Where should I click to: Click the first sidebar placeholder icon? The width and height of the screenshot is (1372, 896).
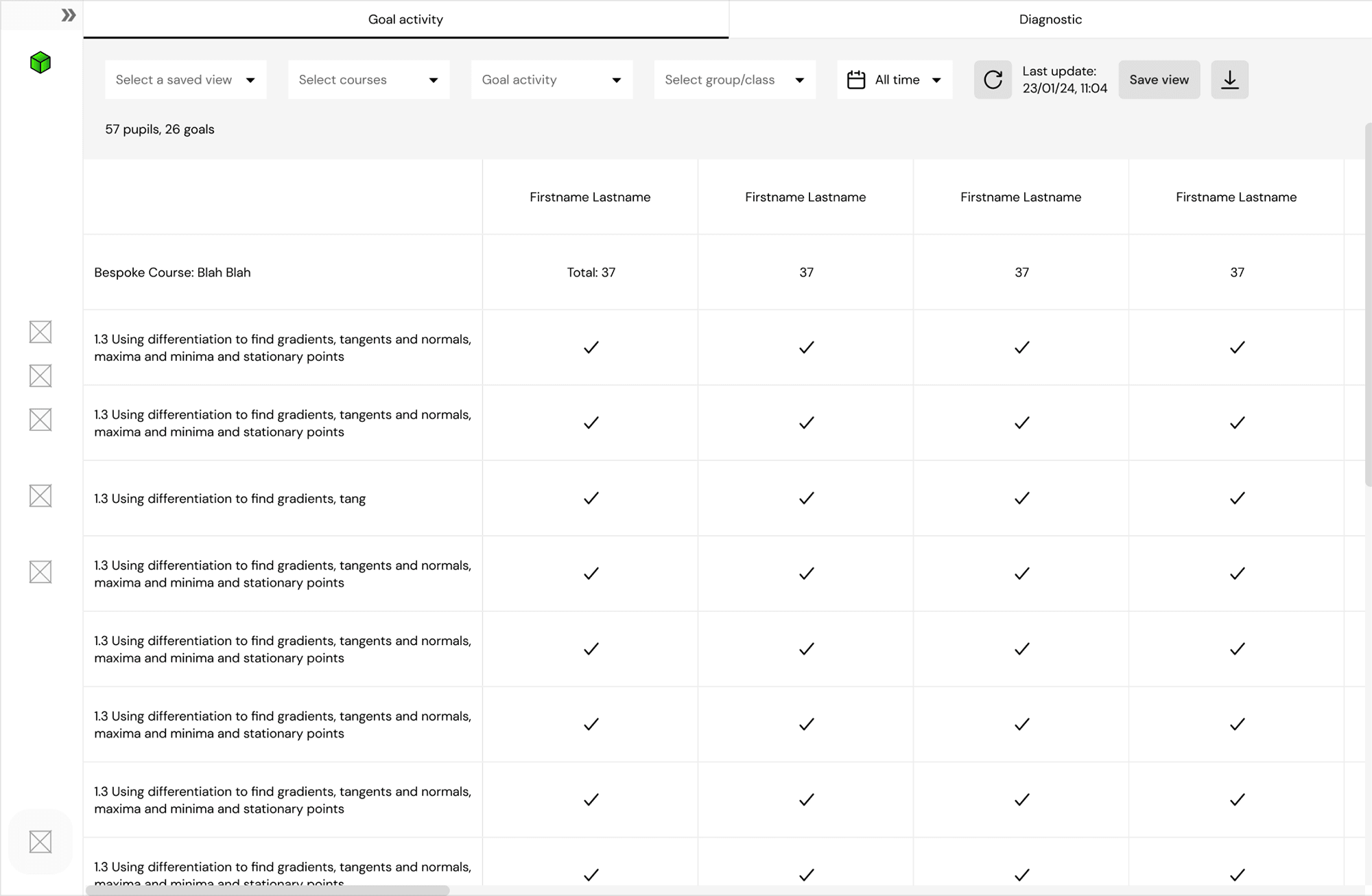click(40, 332)
